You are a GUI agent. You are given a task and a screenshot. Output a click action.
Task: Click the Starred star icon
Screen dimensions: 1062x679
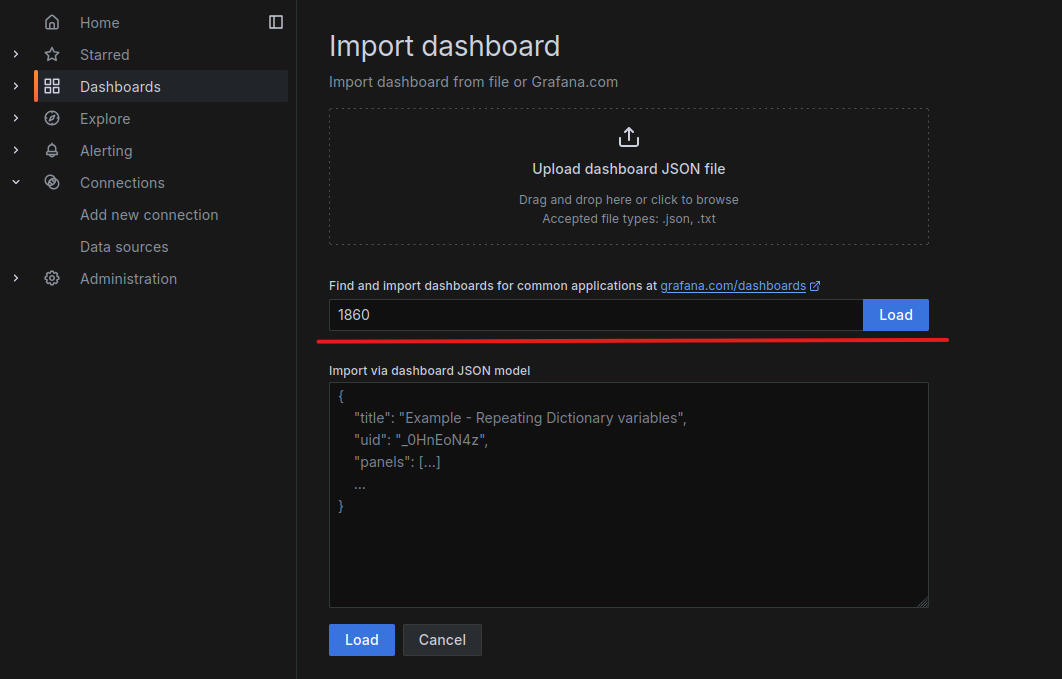coord(52,55)
